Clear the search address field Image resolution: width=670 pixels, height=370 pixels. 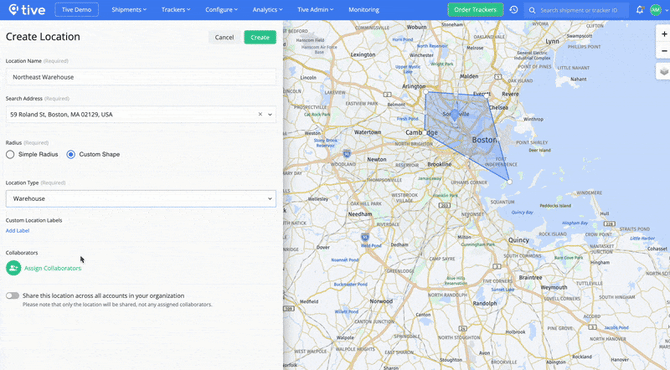pos(260,114)
